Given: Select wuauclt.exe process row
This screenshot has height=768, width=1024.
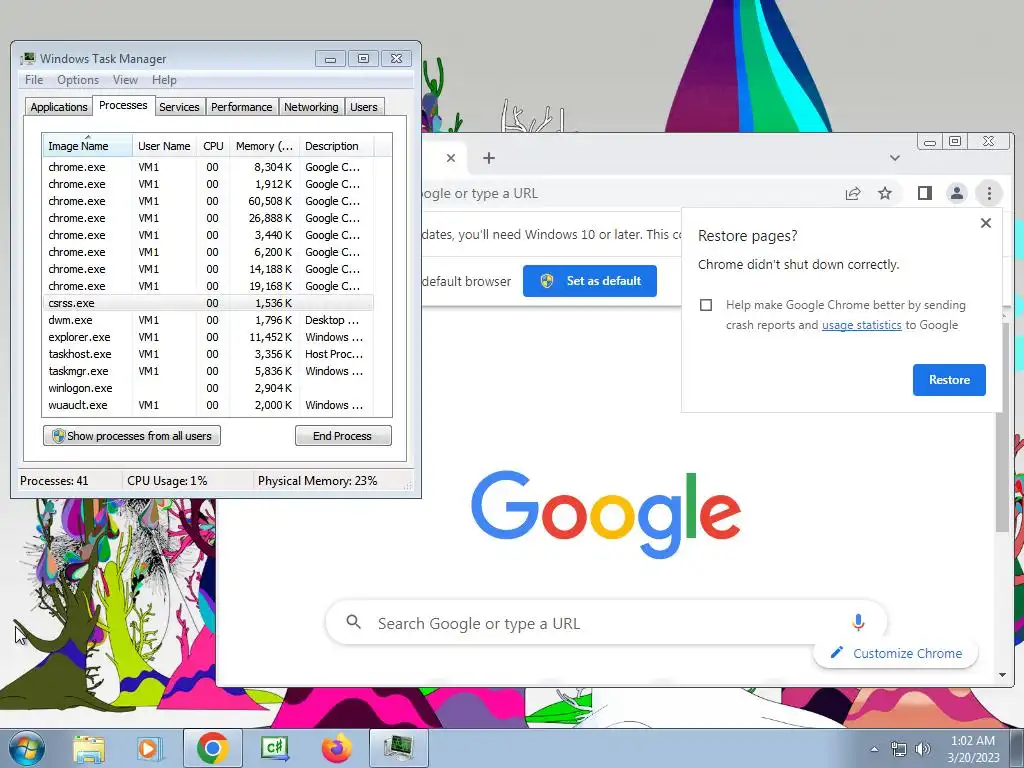Looking at the screenshot, I should [208, 405].
